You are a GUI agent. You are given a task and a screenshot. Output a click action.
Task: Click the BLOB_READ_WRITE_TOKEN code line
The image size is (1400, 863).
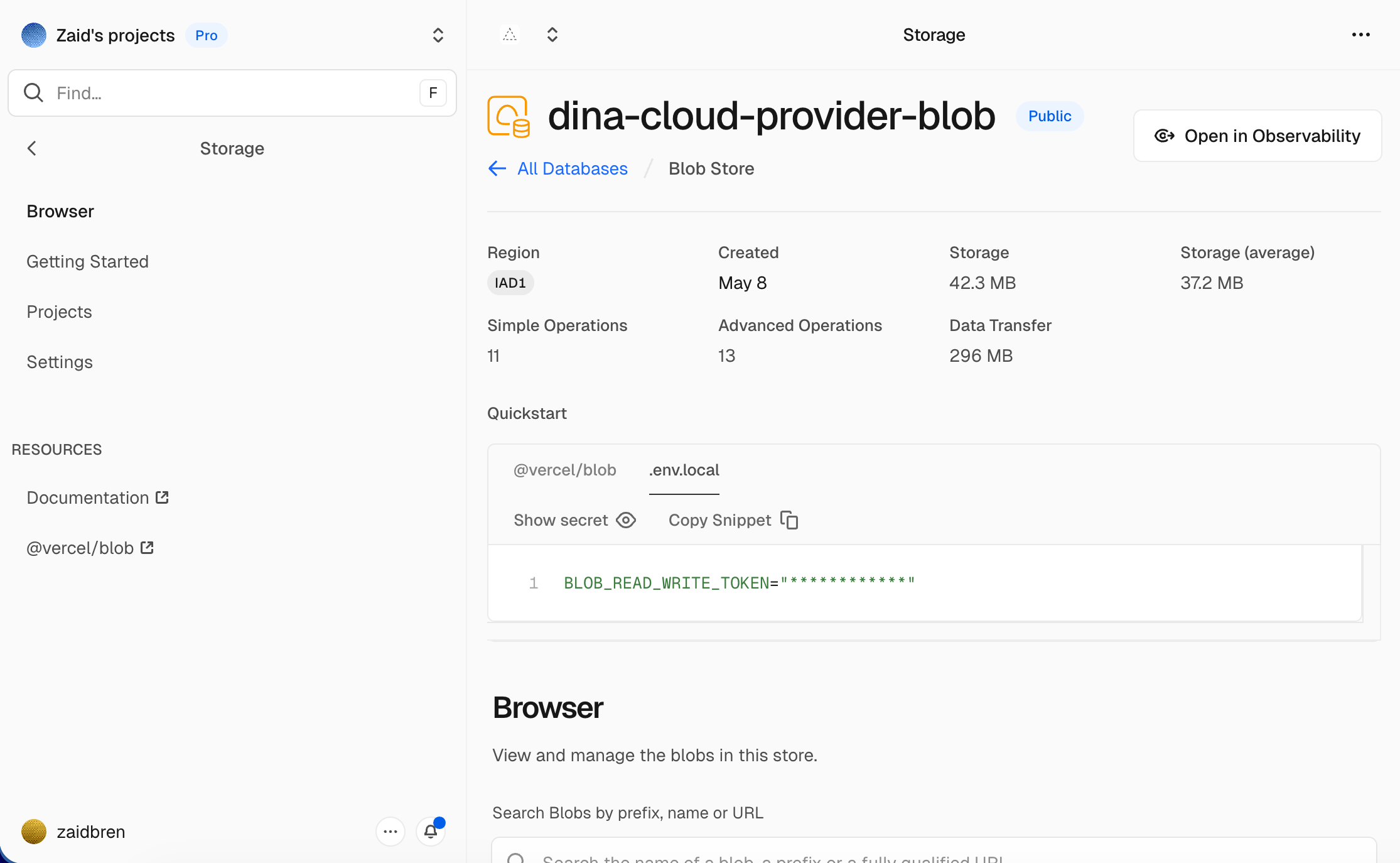(x=740, y=583)
